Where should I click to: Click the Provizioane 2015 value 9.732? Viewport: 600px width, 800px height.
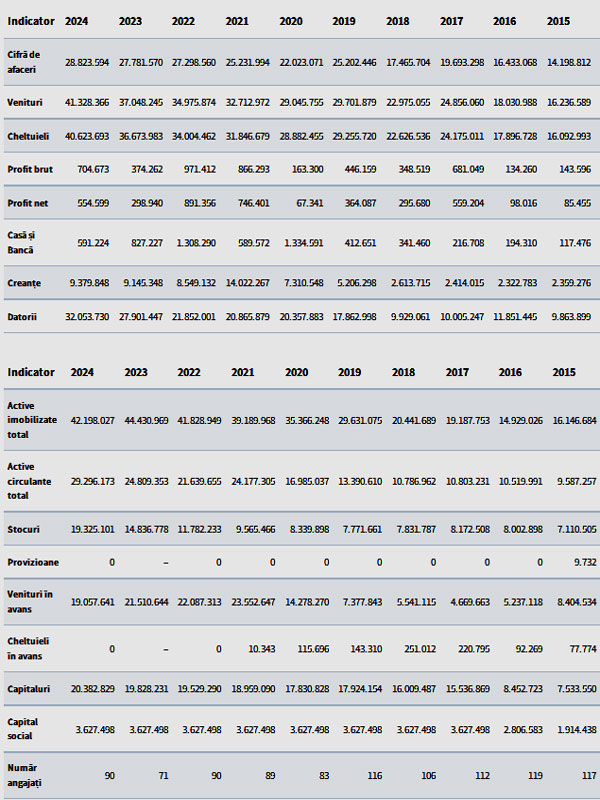click(x=585, y=562)
